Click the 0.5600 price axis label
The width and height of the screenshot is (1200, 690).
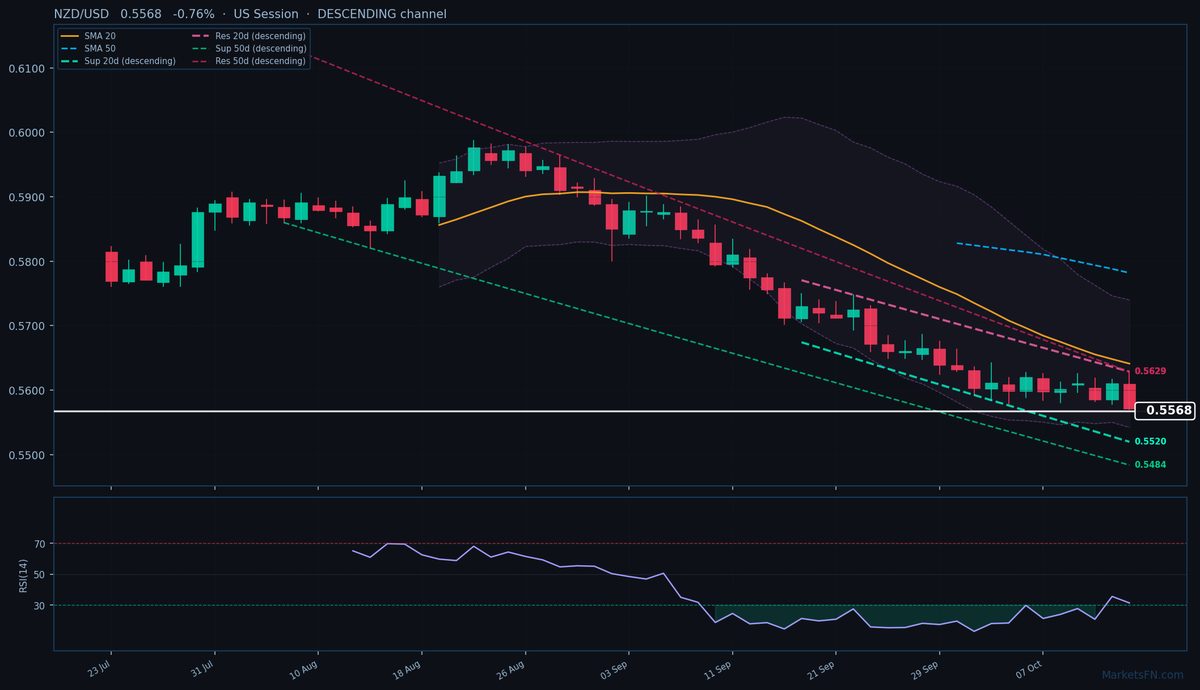pyautogui.click(x=27, y=391)
